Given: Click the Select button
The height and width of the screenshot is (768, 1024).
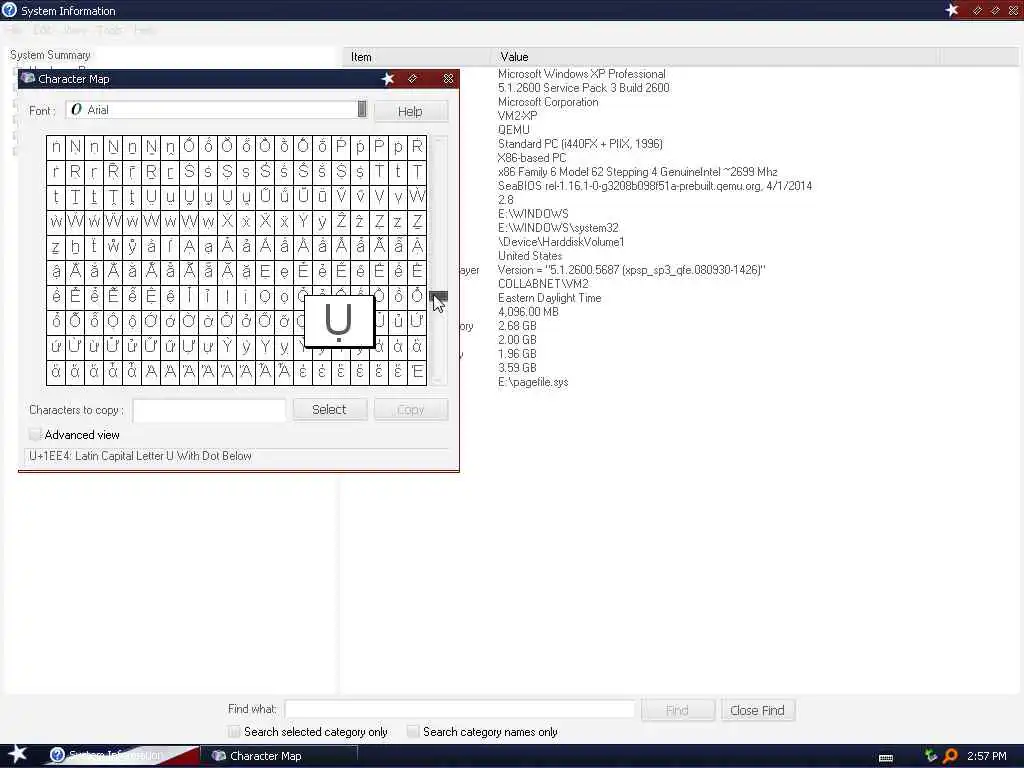Looking at the screenshot, I should (329, 409).
